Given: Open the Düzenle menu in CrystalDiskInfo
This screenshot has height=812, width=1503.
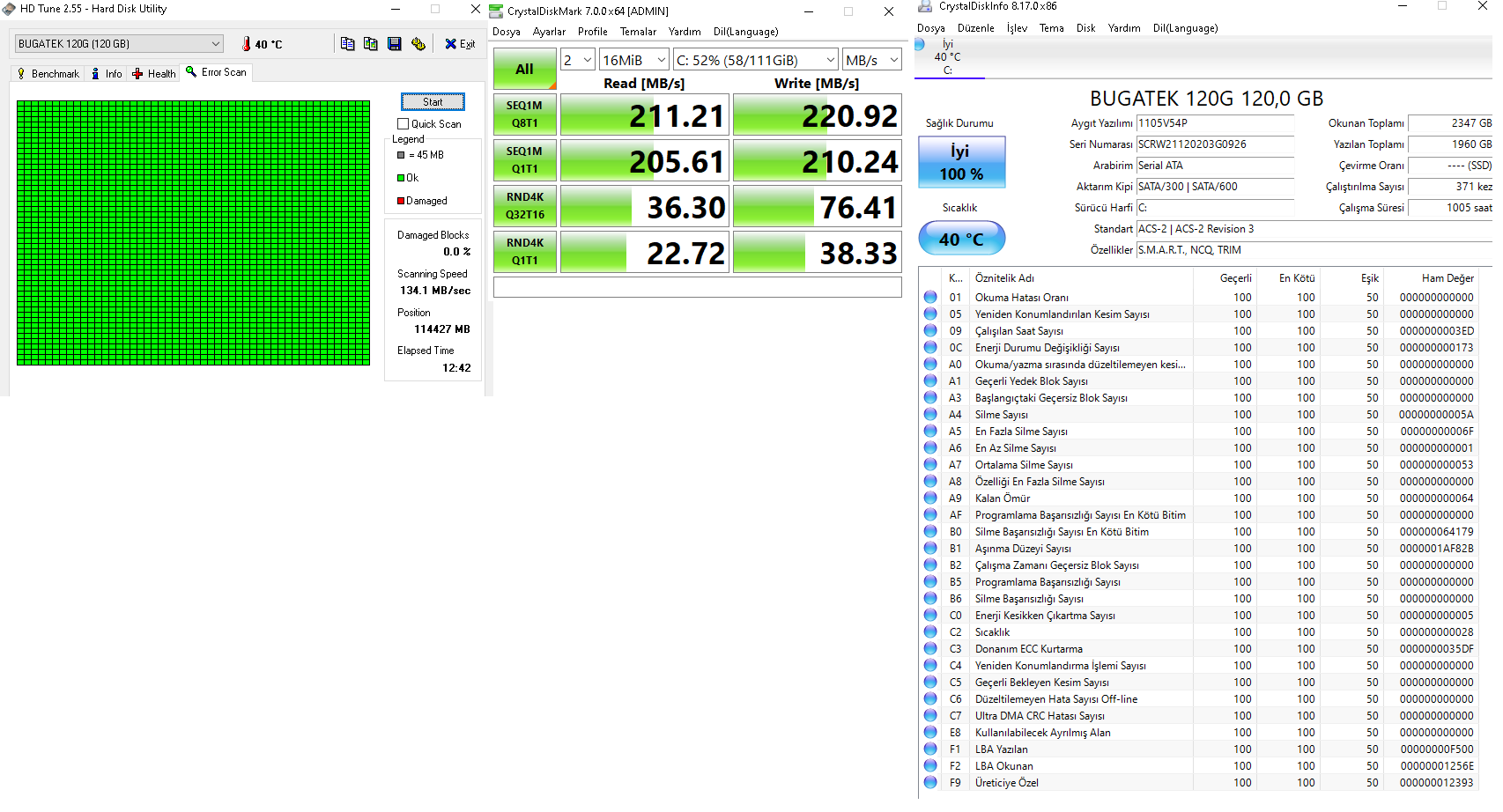Looking at the screenshot, I should tap(976, 28).
